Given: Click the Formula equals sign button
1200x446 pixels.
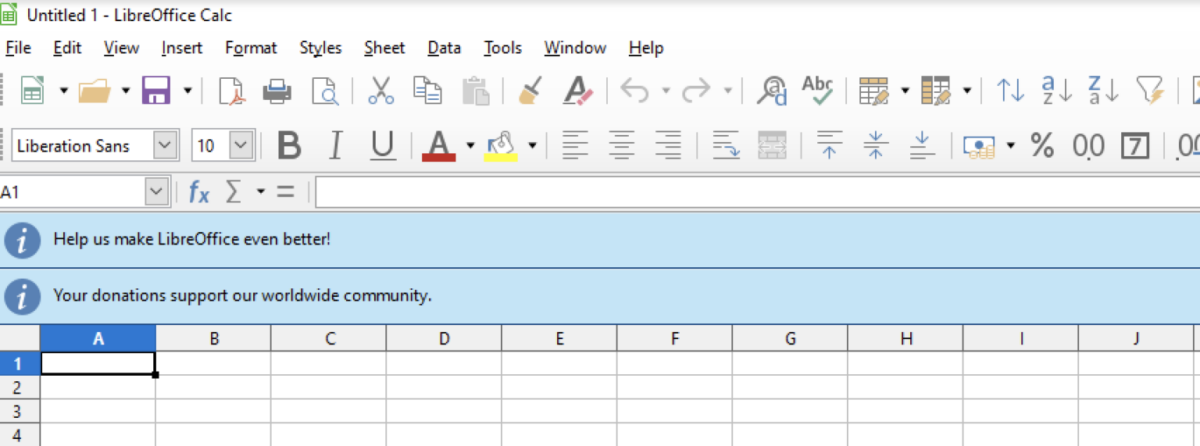Looking at the screenshot, I should pyautogui.click(x=286, y=192).
